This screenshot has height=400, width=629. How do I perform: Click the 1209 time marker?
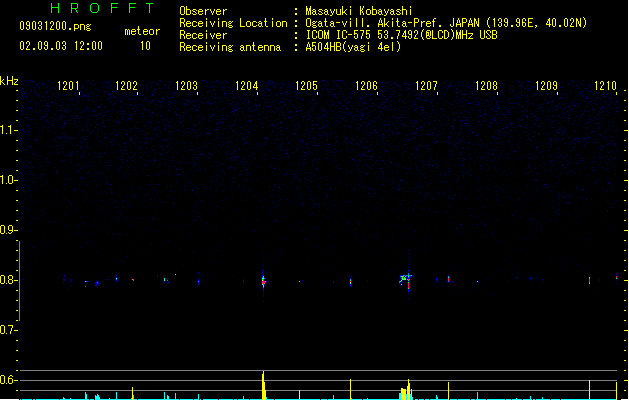click(546, 86)
